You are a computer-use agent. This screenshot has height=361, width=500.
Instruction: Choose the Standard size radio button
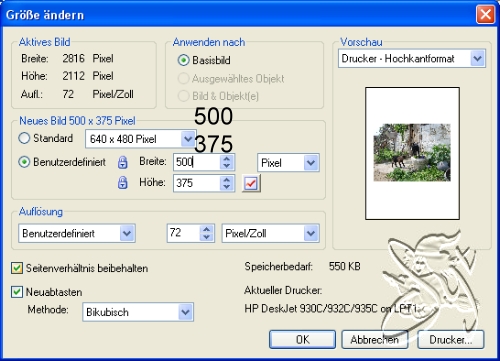click(24, 138)
